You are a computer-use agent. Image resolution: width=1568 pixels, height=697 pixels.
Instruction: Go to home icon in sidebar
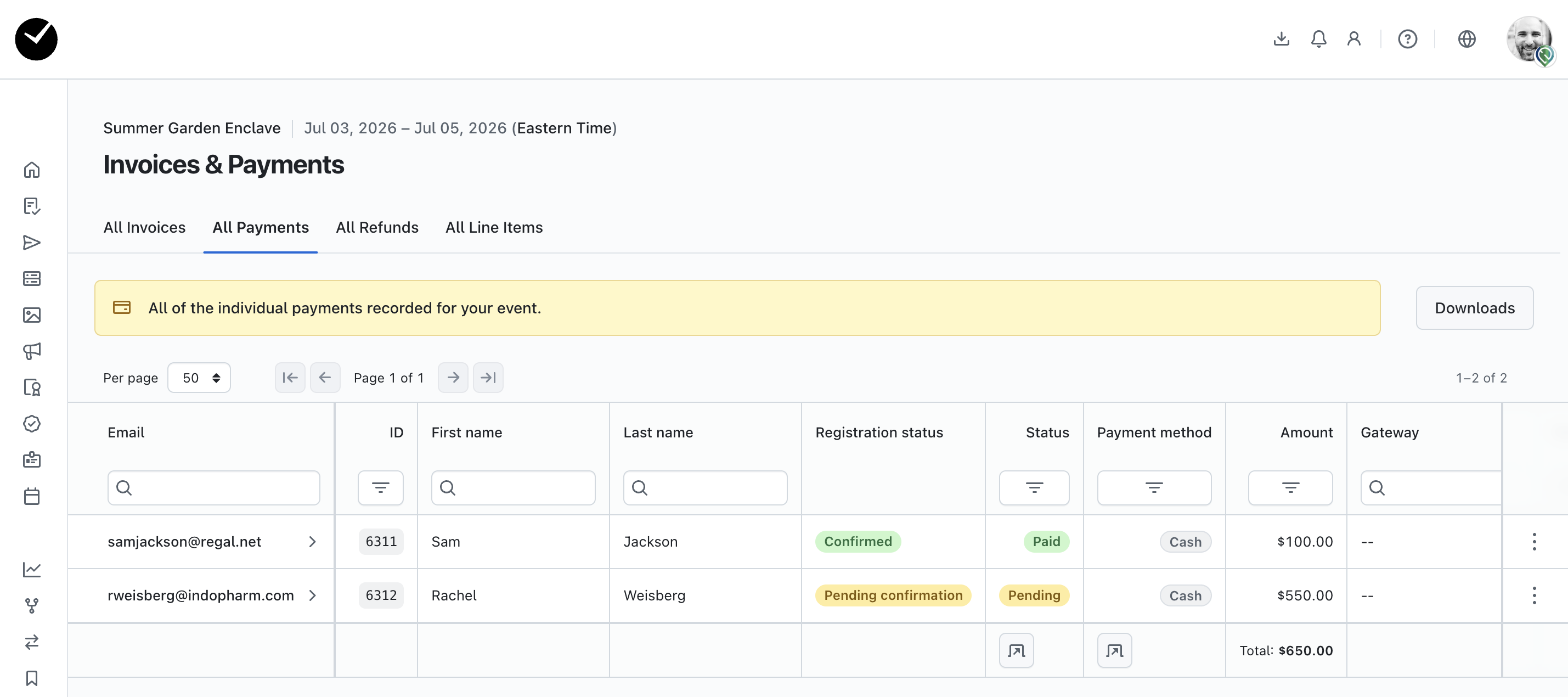pyautogui.click(x=32, y=170)
